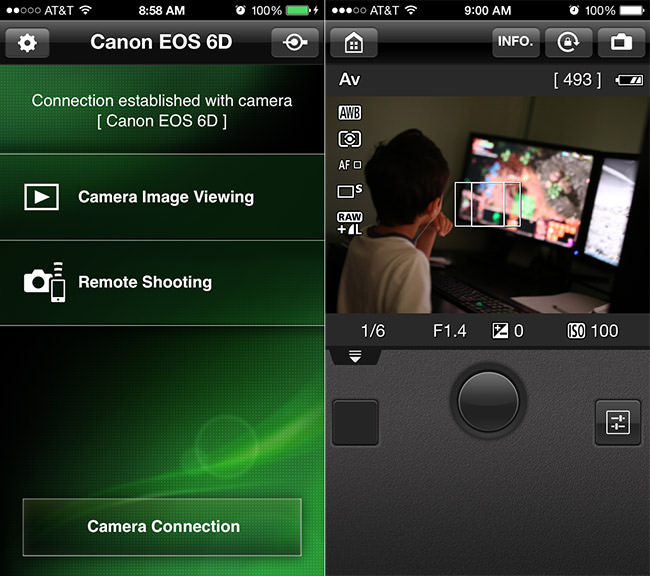The image size is (650, 576).
Task: Tap the camera battery level icon
Action: pyautogui.click(x=630, y=80)
